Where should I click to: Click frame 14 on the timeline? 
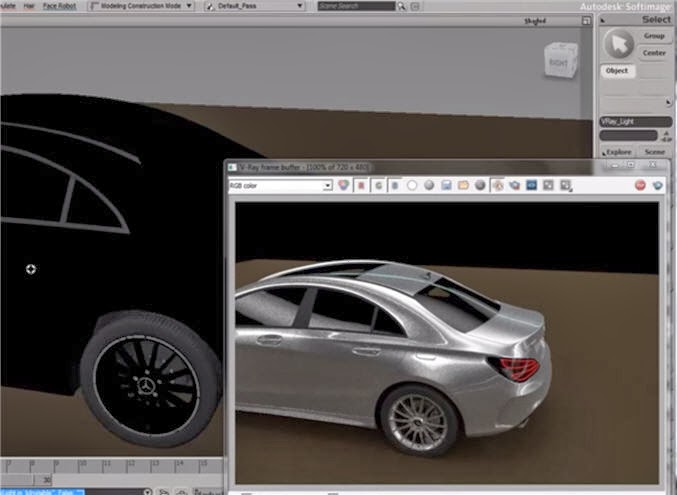[x=179, y=463]
